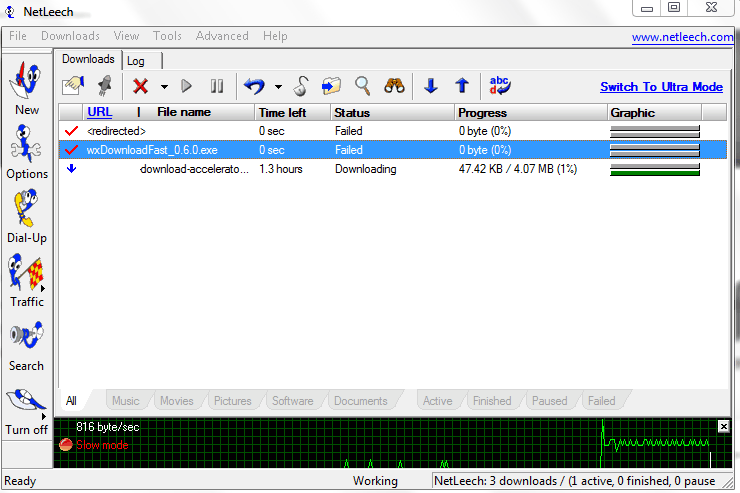This screenshot has width=740, height=493.
Task: Click the red X delete icon
Action: [x=140, y=86]
